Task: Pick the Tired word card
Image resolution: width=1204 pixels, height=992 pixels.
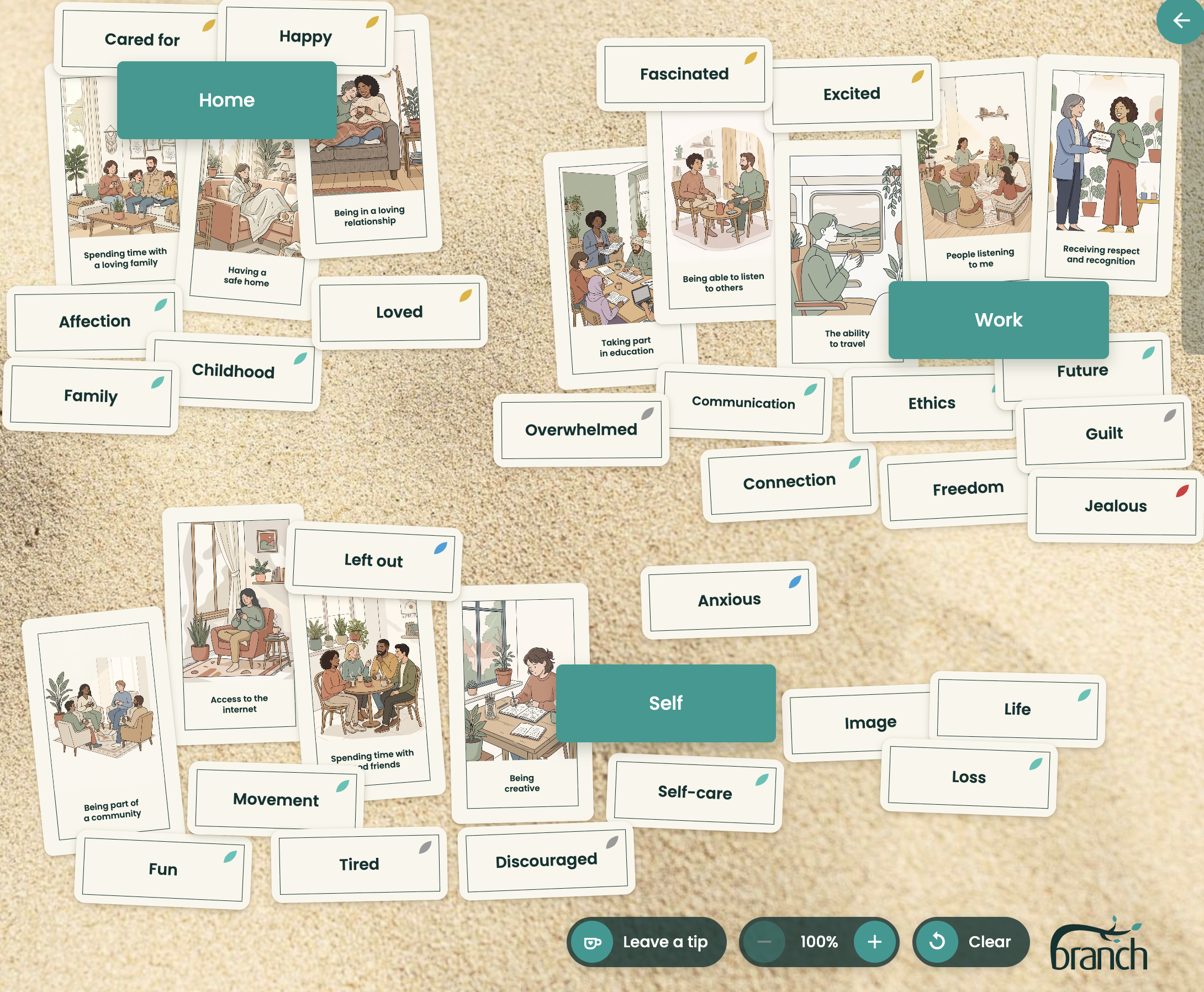Action: pos(359,864)
